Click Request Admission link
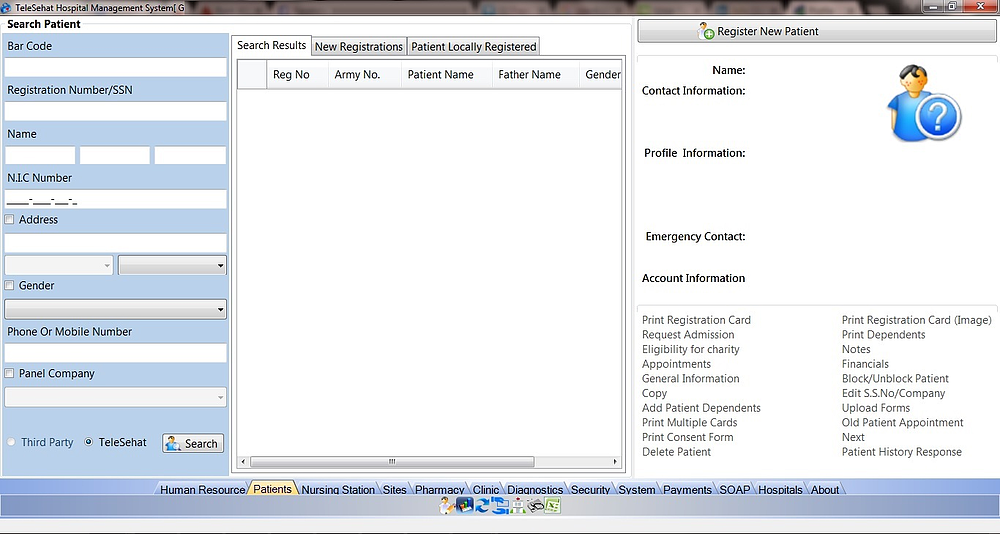 coord(688,335)
